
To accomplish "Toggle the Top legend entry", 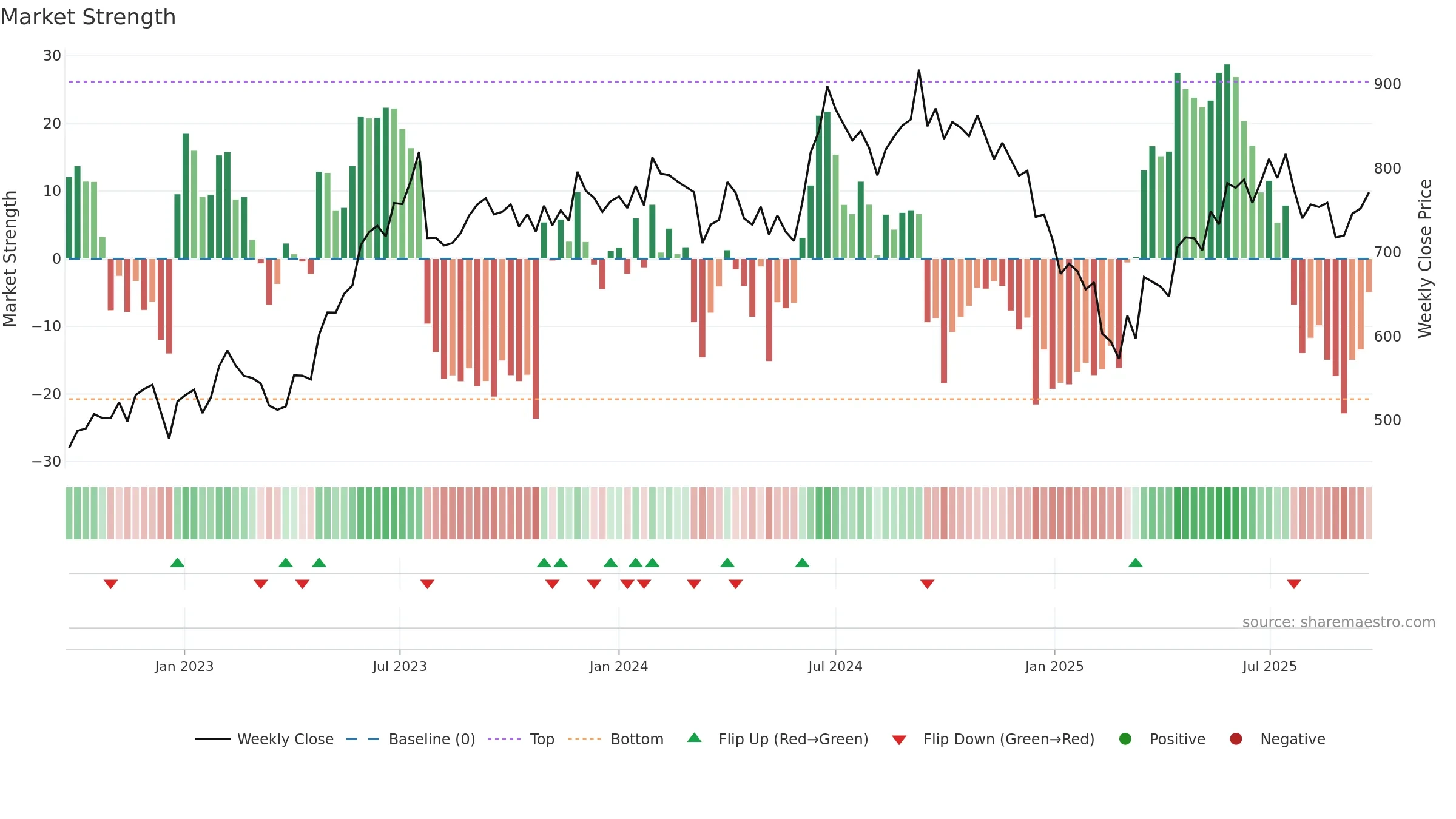I will (521, 739).
